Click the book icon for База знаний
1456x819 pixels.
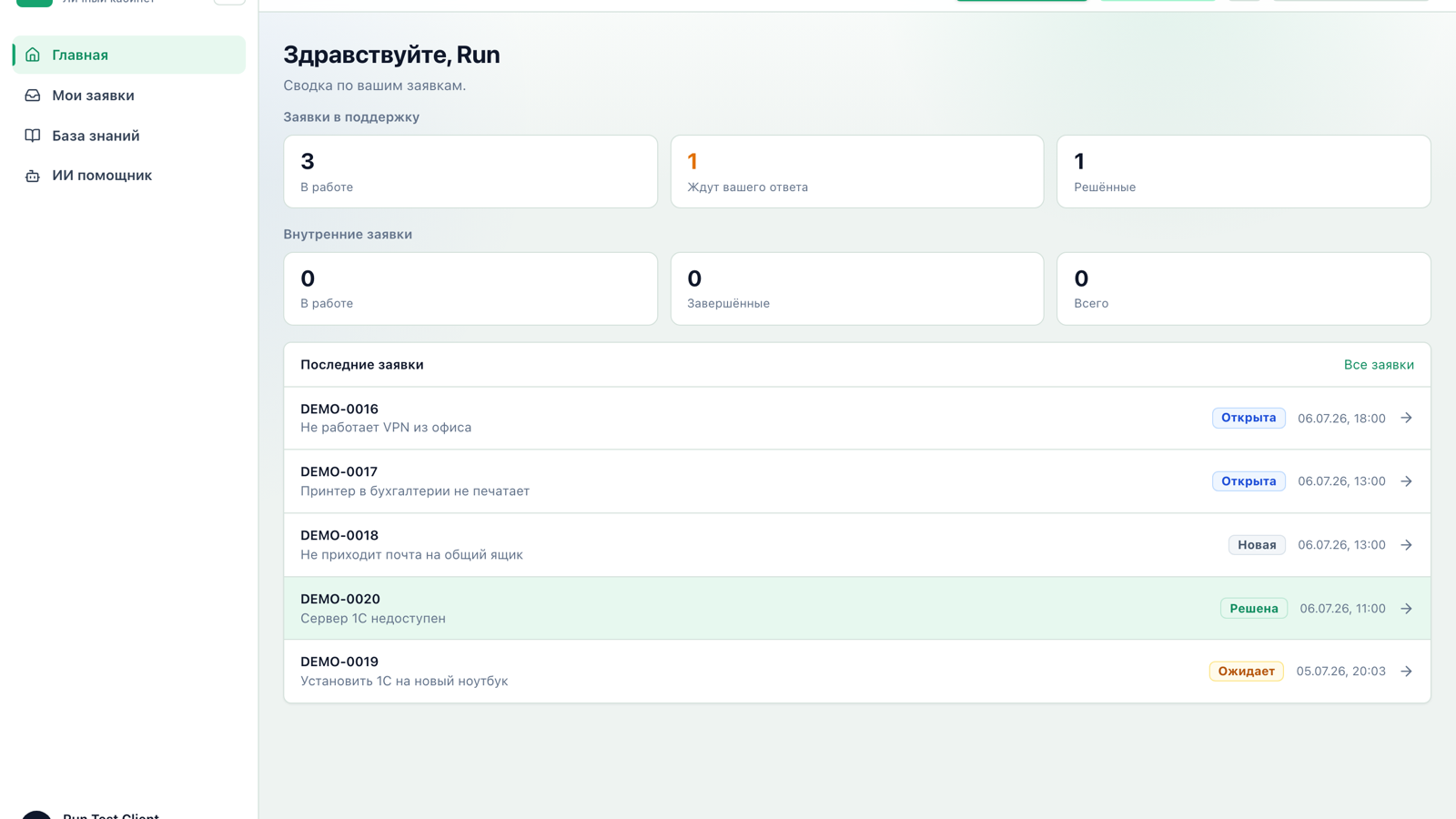[33, 136]
